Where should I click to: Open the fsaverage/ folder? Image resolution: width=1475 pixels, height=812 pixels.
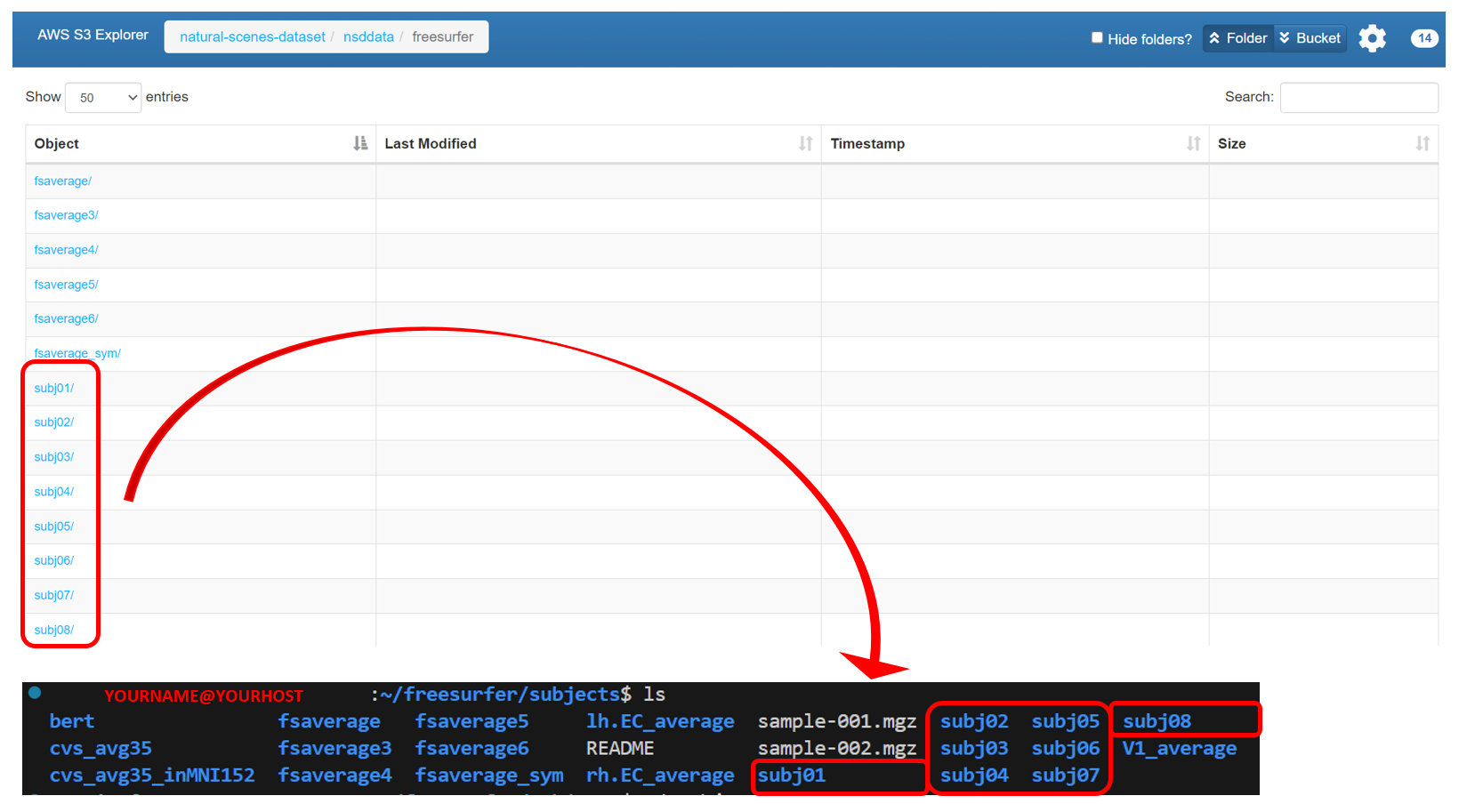point(62,181)
